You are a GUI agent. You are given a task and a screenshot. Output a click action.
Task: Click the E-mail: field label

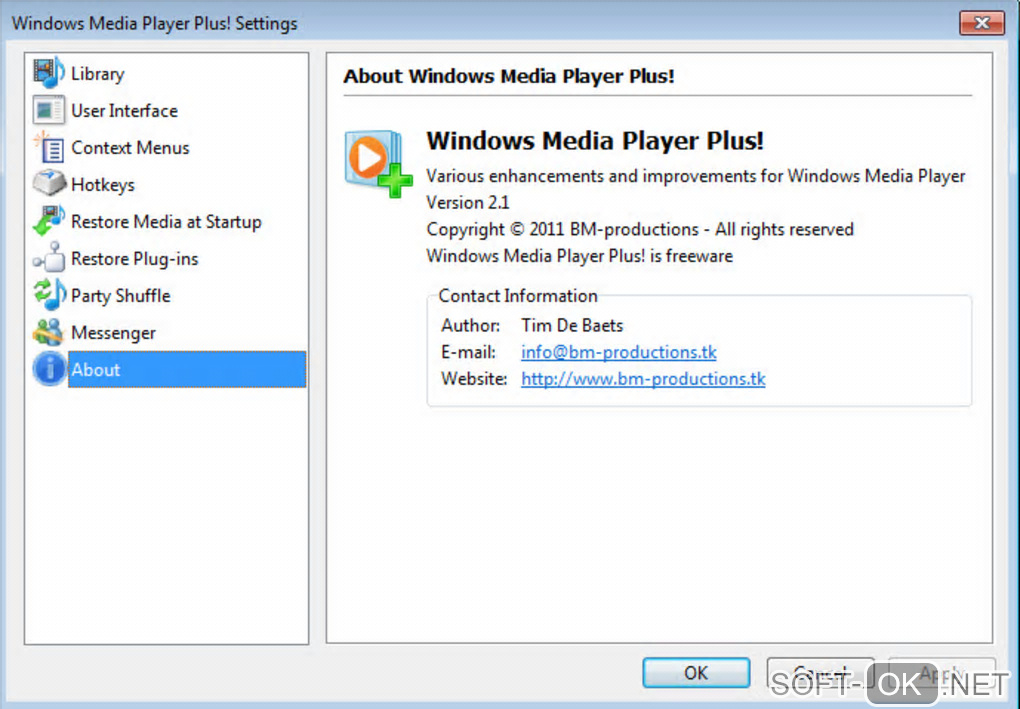click(x=468, y=352)
